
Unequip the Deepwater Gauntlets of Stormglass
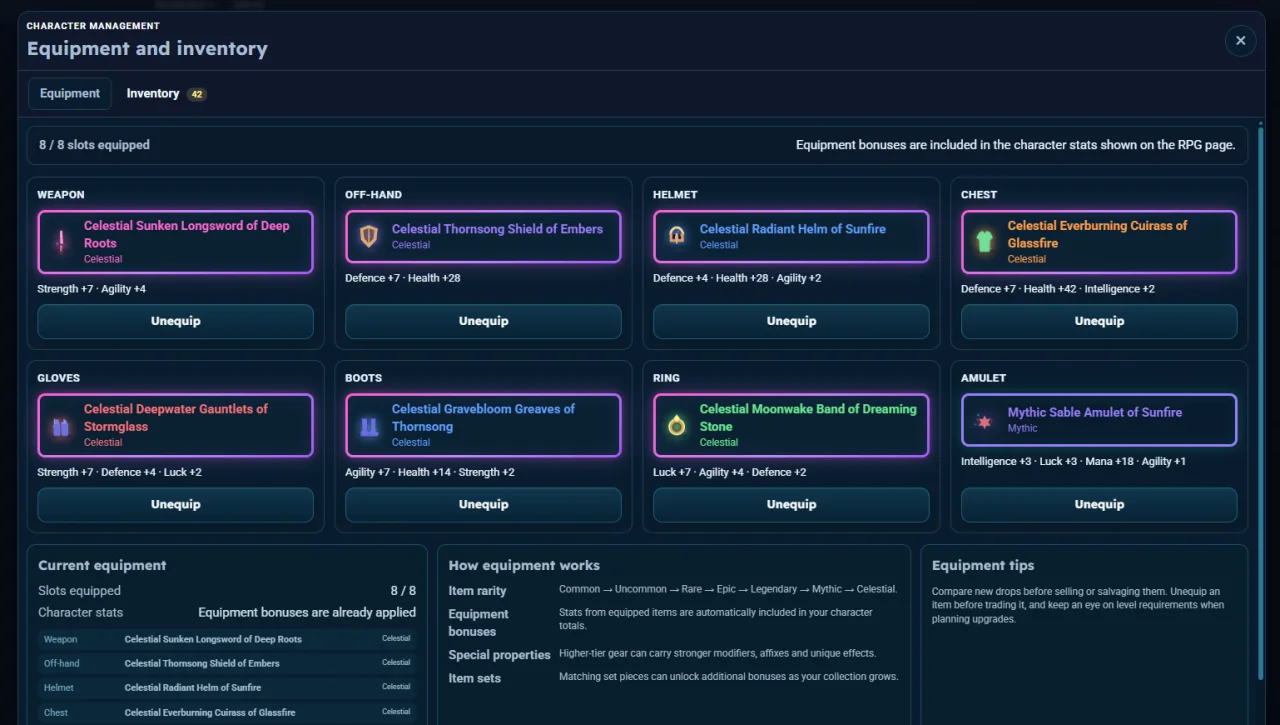(176, 505)
